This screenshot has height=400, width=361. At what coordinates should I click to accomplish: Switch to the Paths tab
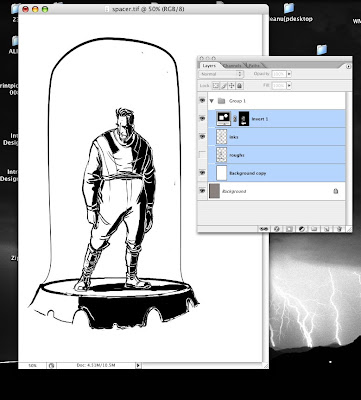pos(254,66)
